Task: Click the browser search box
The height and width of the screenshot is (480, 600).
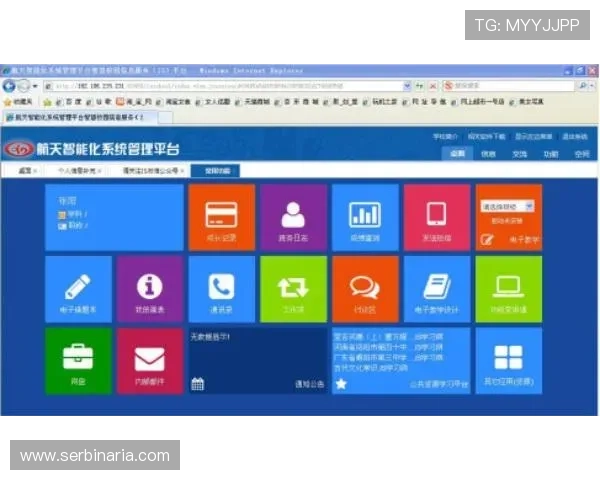Action: pyautogui.click(x=509, y=86)
